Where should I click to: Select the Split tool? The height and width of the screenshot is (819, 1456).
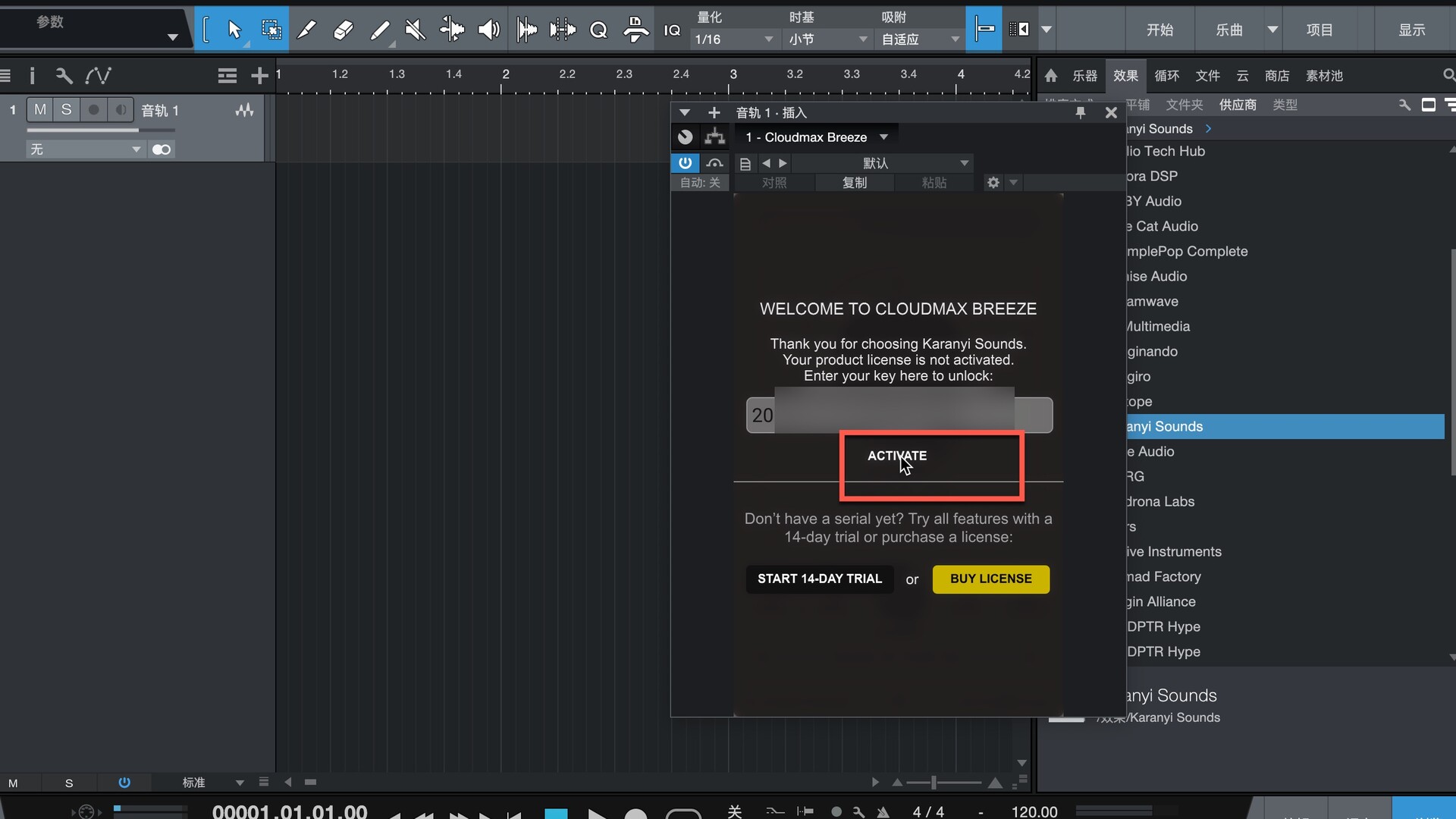pyautogui.click(x=306, y=30)
